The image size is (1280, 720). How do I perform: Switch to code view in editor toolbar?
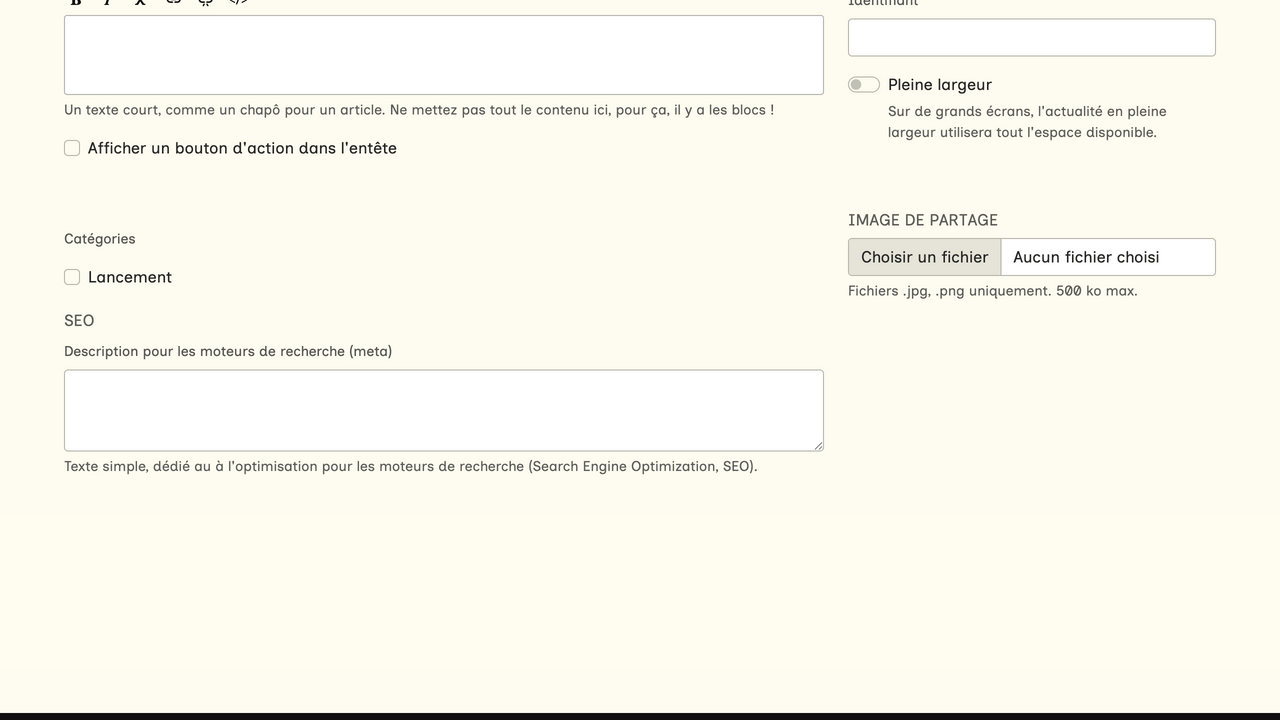238,2
